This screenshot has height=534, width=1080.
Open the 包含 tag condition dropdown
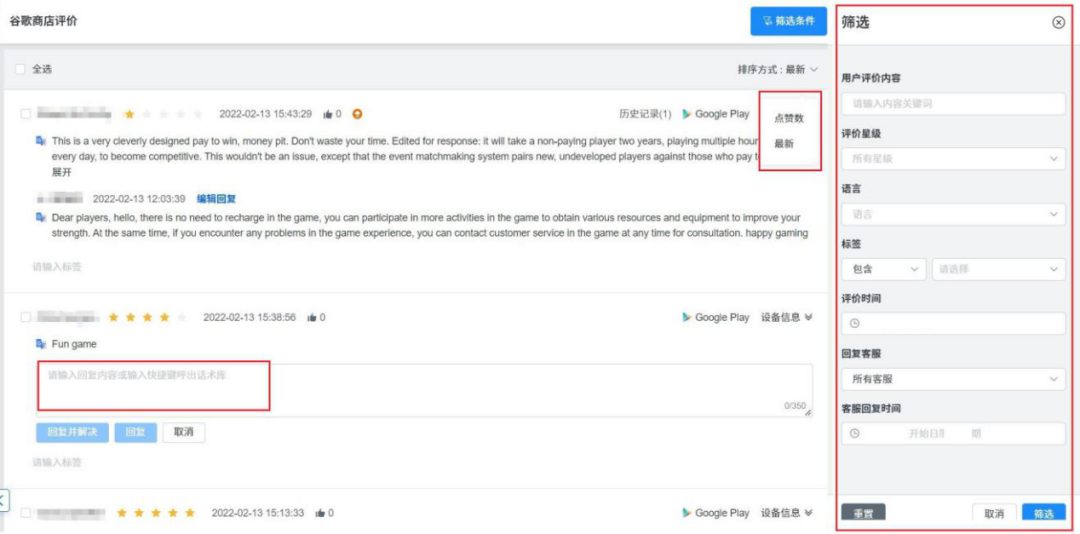884,269
